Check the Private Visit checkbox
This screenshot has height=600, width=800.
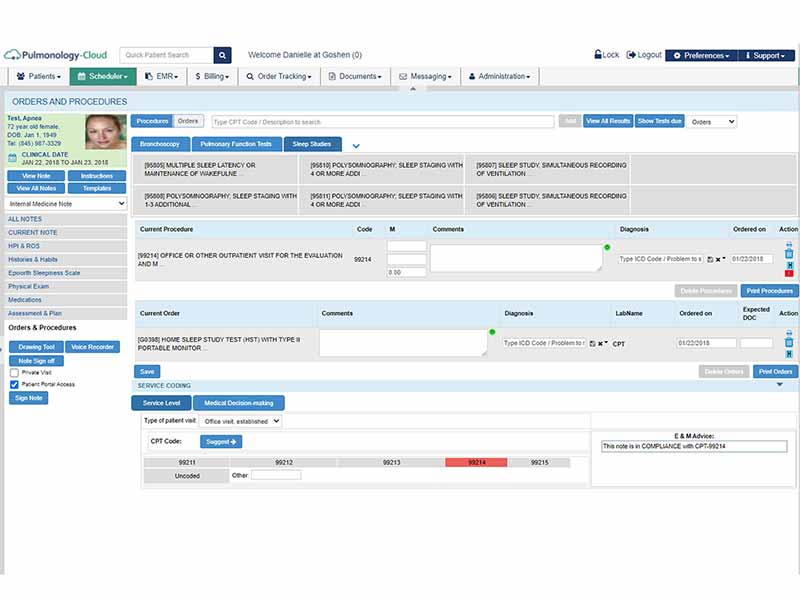coord(14,373)
